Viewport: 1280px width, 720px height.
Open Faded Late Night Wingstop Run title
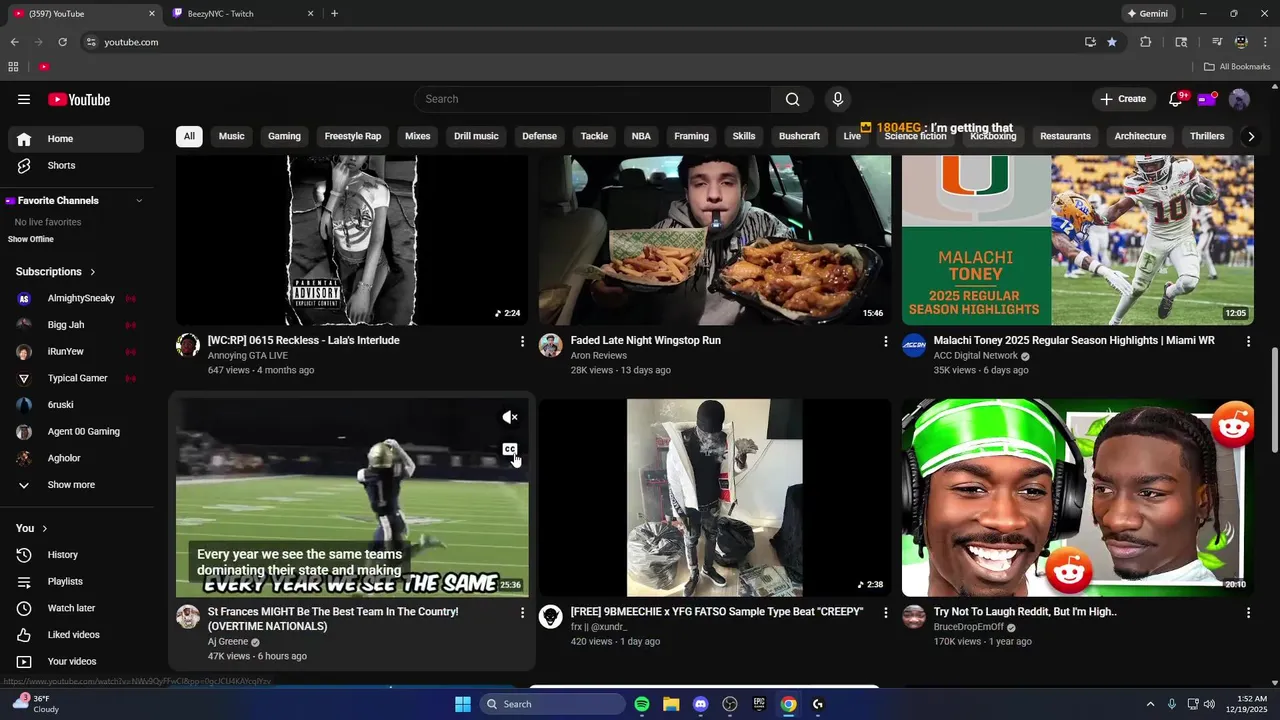pyautogui.click(x=645, y=340)
